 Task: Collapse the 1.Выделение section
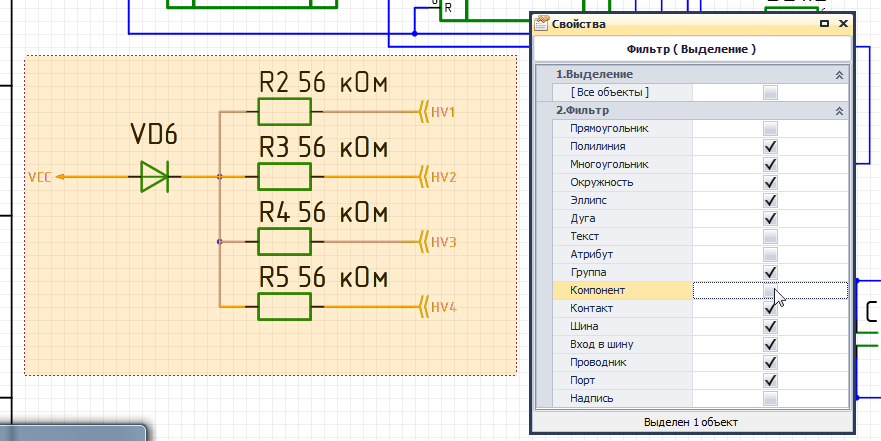click(839, 75)
